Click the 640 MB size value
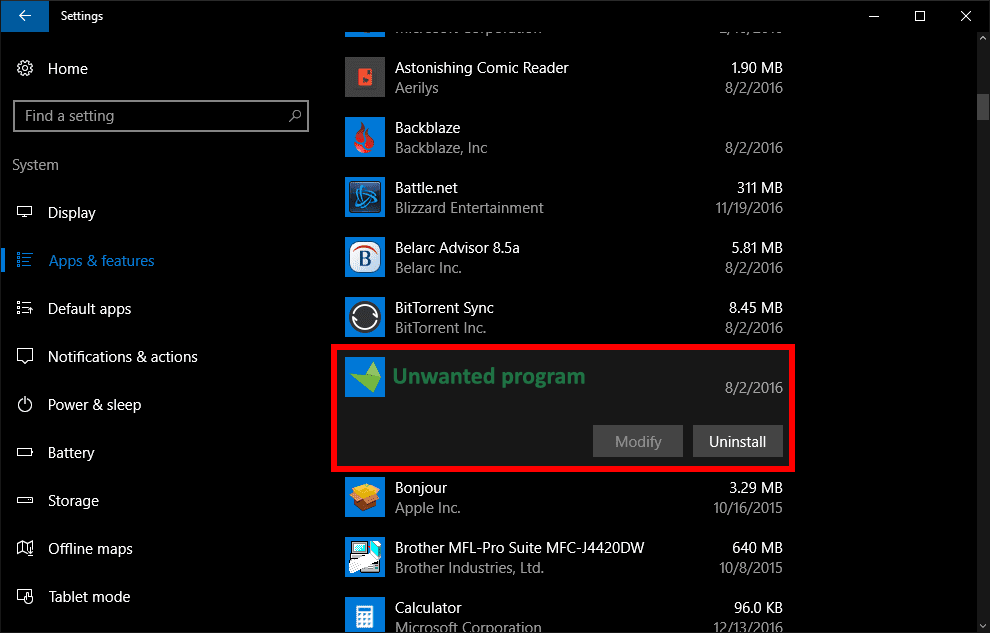This screenshot has width=990, height=633. pyautogui.click(x=757, y=547)
